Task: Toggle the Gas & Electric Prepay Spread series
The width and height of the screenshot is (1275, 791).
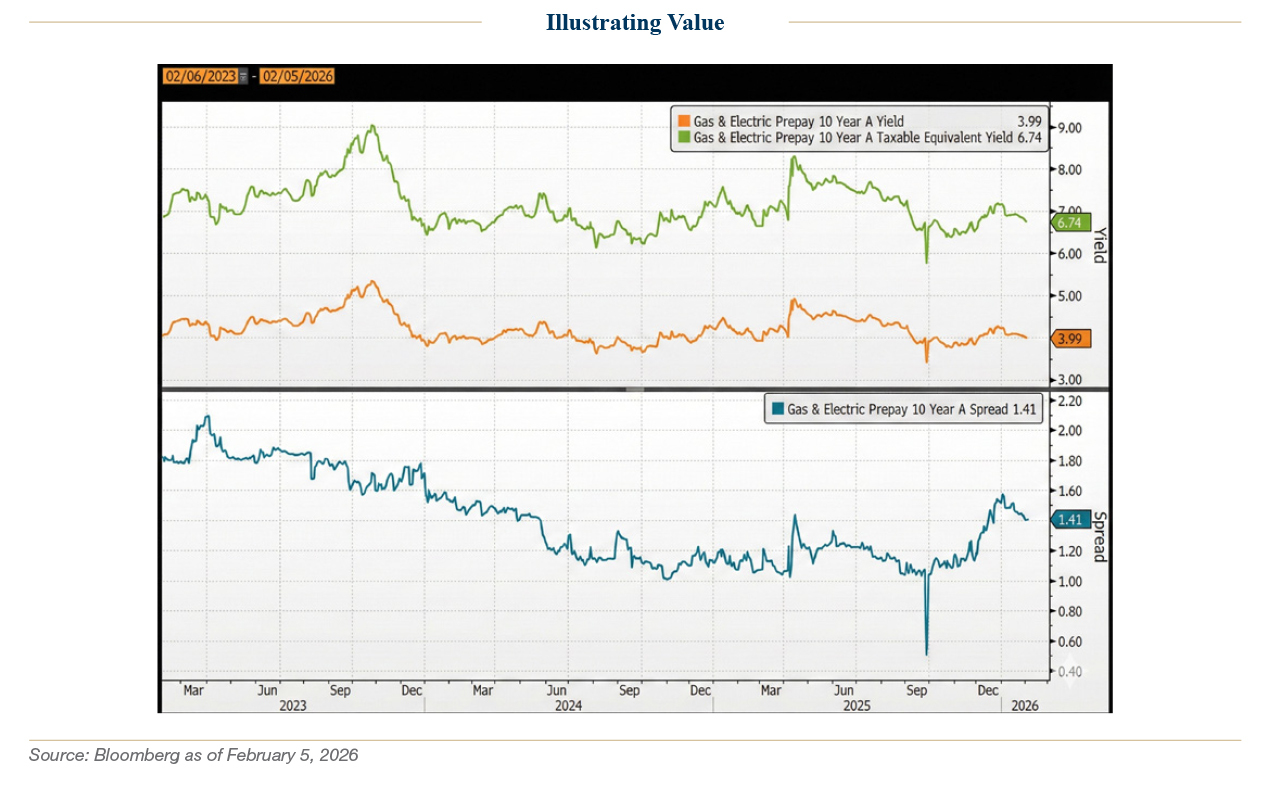Action: [900, 408]
